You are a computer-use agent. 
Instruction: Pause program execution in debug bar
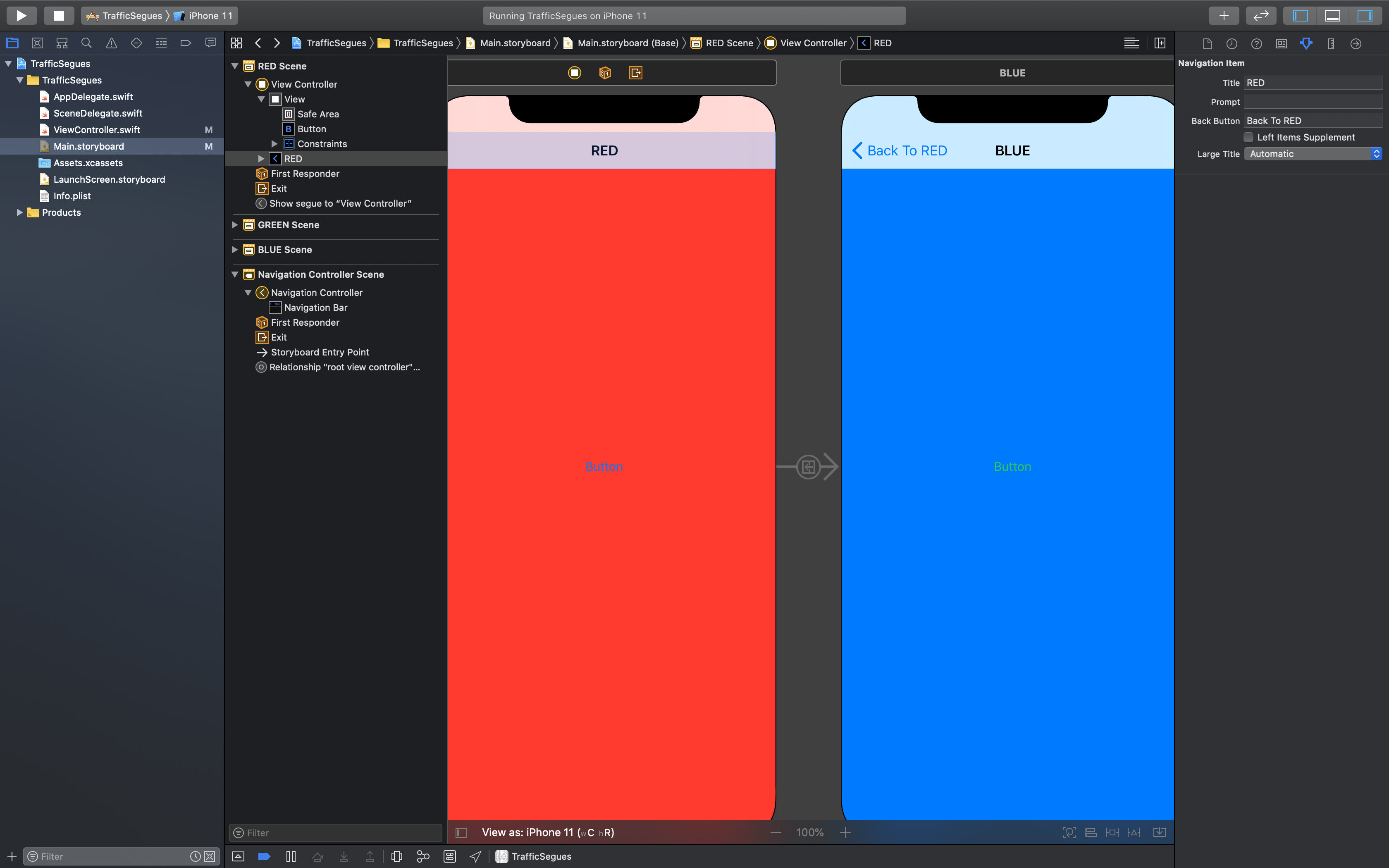tap(291, 856)
